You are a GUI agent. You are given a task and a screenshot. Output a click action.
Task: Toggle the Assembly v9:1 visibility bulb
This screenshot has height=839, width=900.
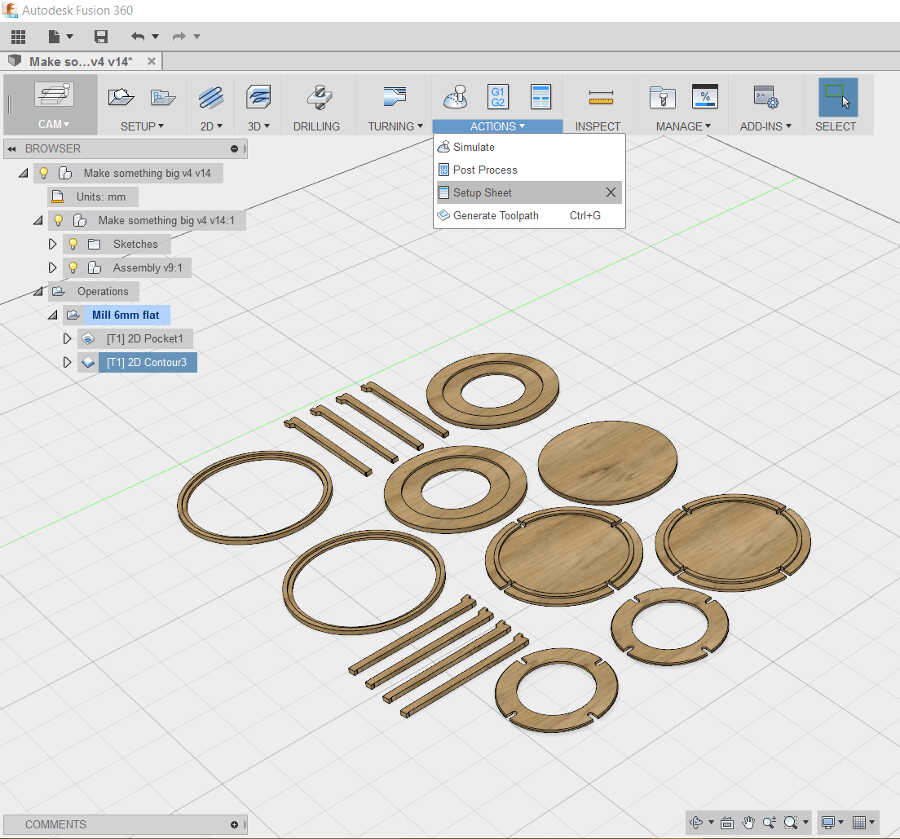click(x=73, y=268)
